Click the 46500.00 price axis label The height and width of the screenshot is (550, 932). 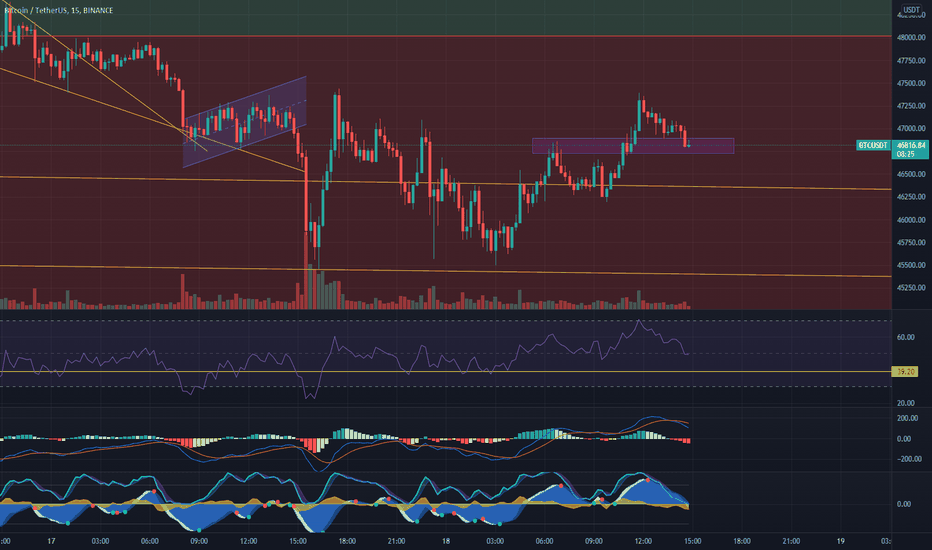click(x=911, y=174)
